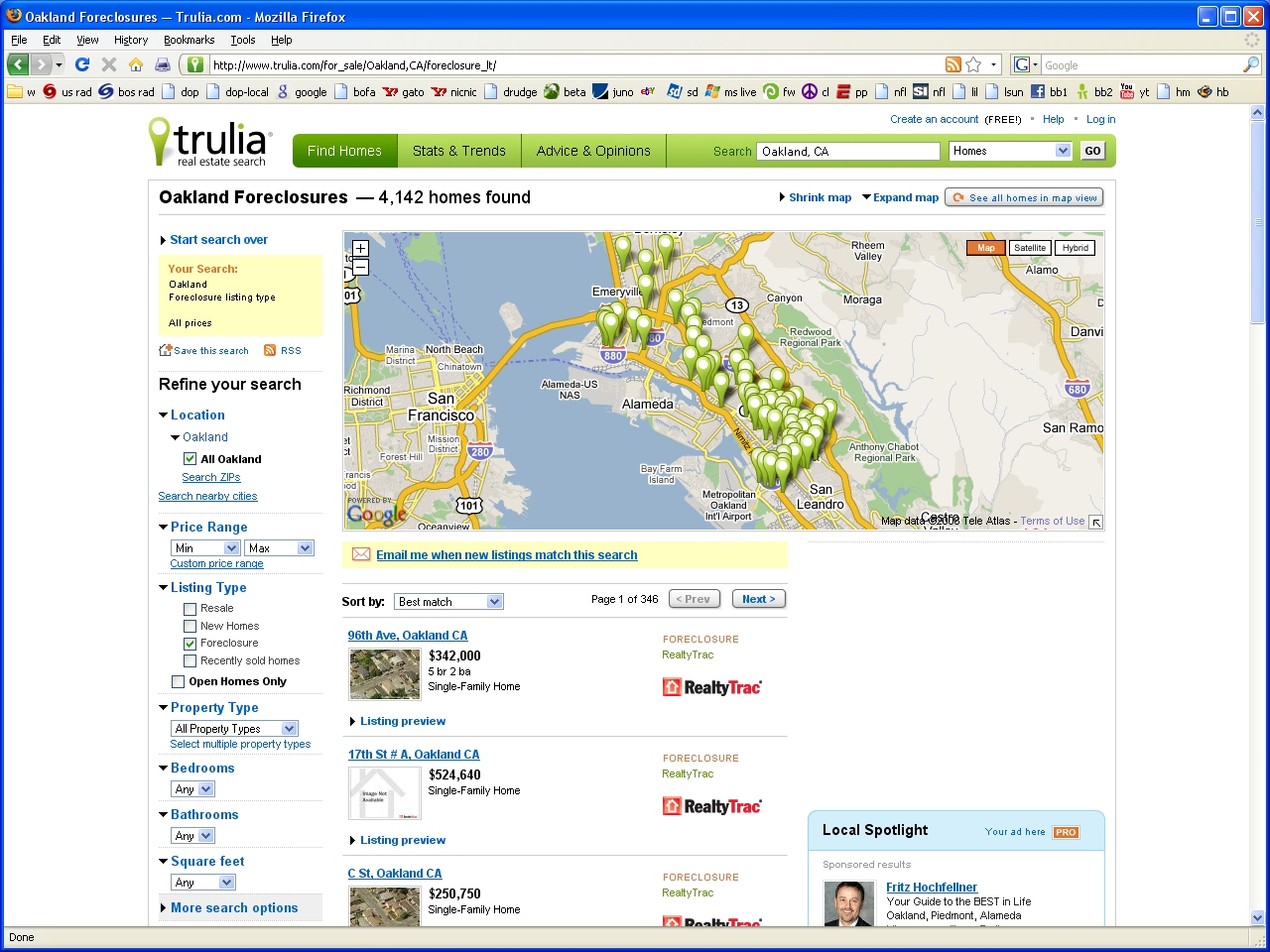Check Recently sold homes

coord(190,661)
